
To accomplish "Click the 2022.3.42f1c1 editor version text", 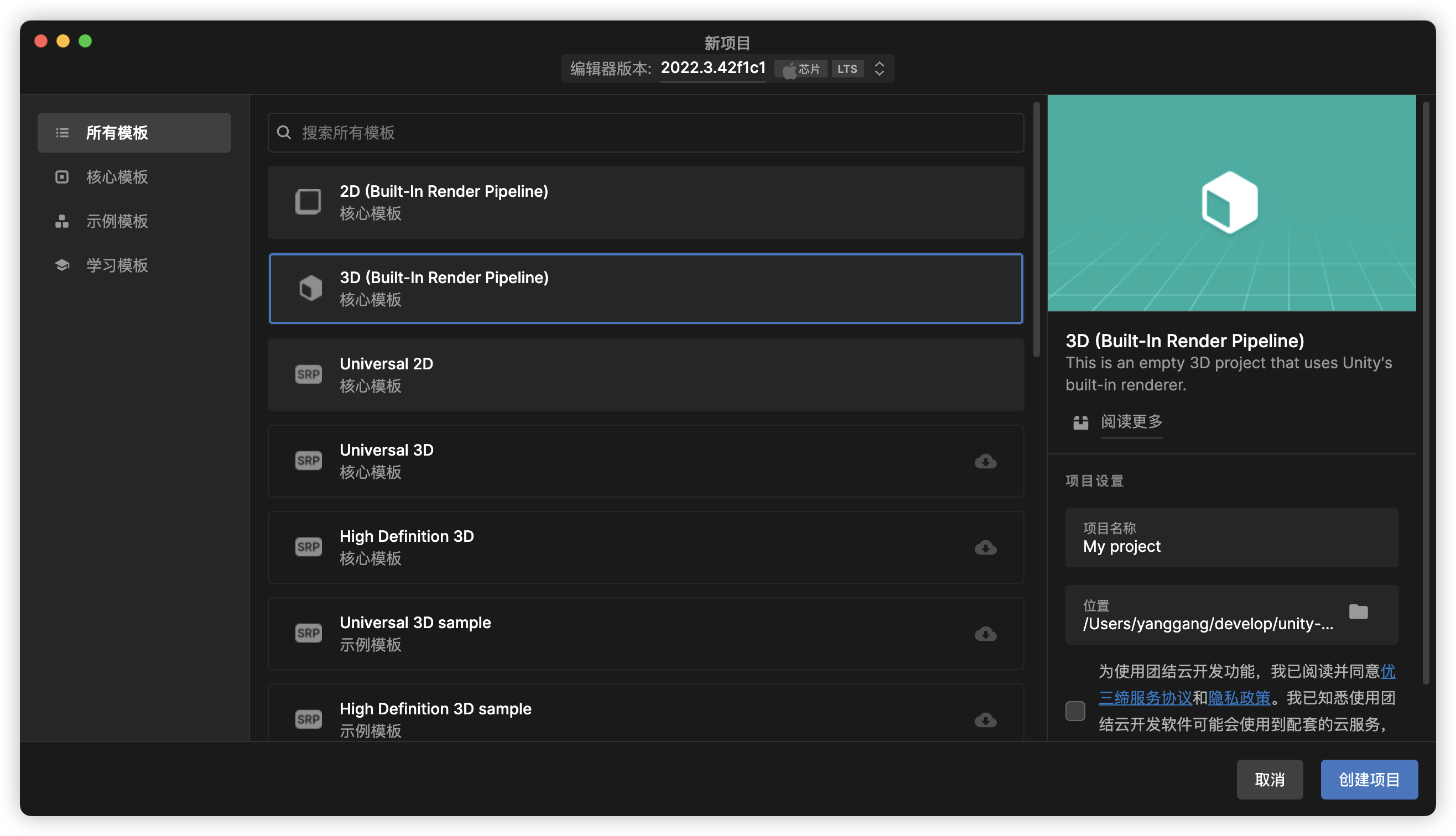I will click(x=713, y=69).
